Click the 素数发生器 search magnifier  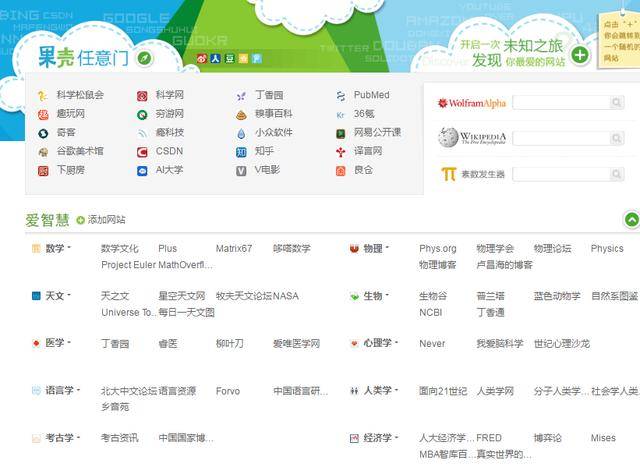click(616, 174)
